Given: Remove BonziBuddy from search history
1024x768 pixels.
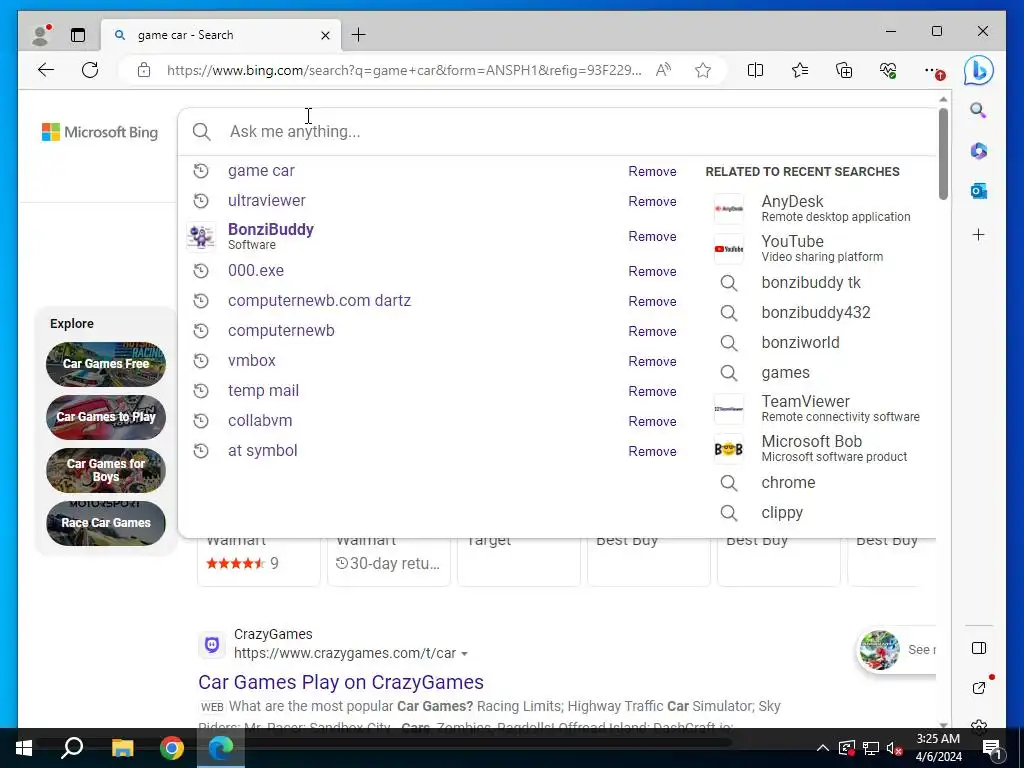Looking at the screenshot, I should tap(652, 236).
